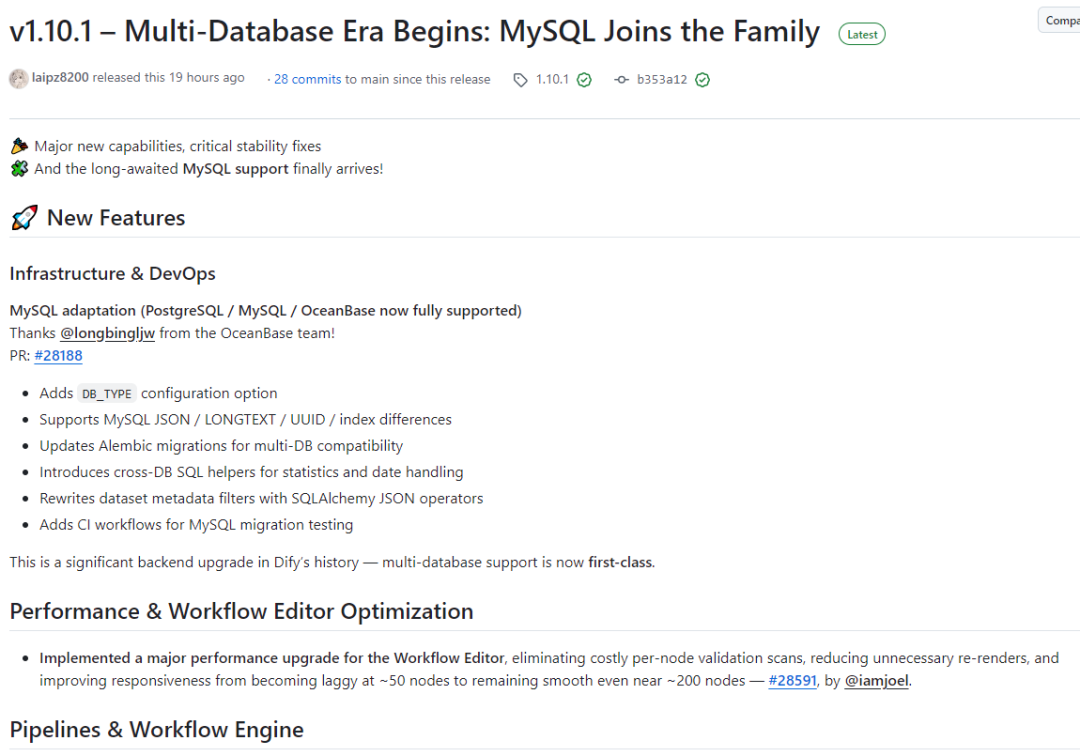Click the laipz8200 avatar image
Screen dimensions: 1080x756
tap(19, 79)
